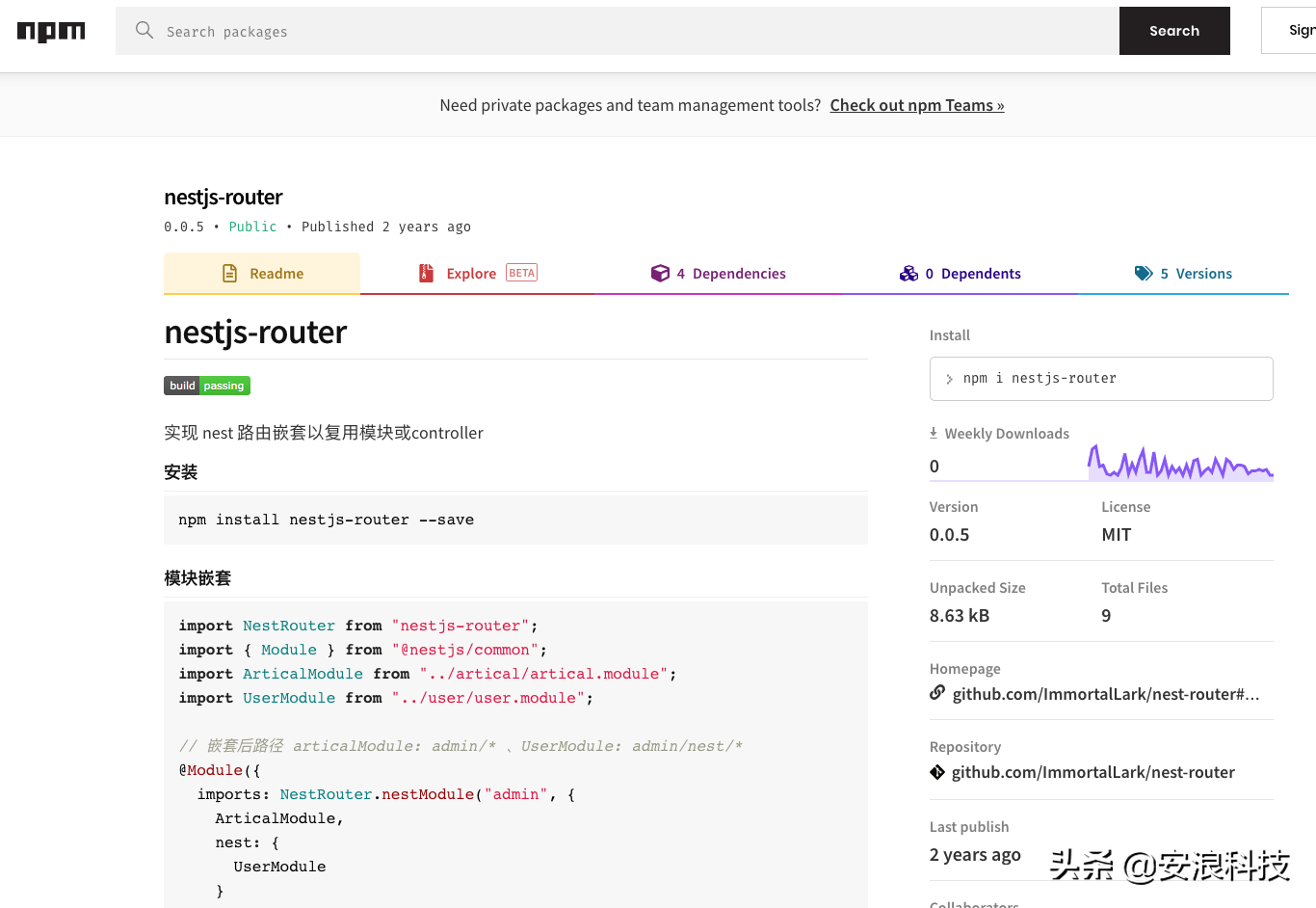This screenshot has height=908, width=1316.
Task: Click the Unpacked Size 8.63 kB value
Action: [x=960, y=616]
